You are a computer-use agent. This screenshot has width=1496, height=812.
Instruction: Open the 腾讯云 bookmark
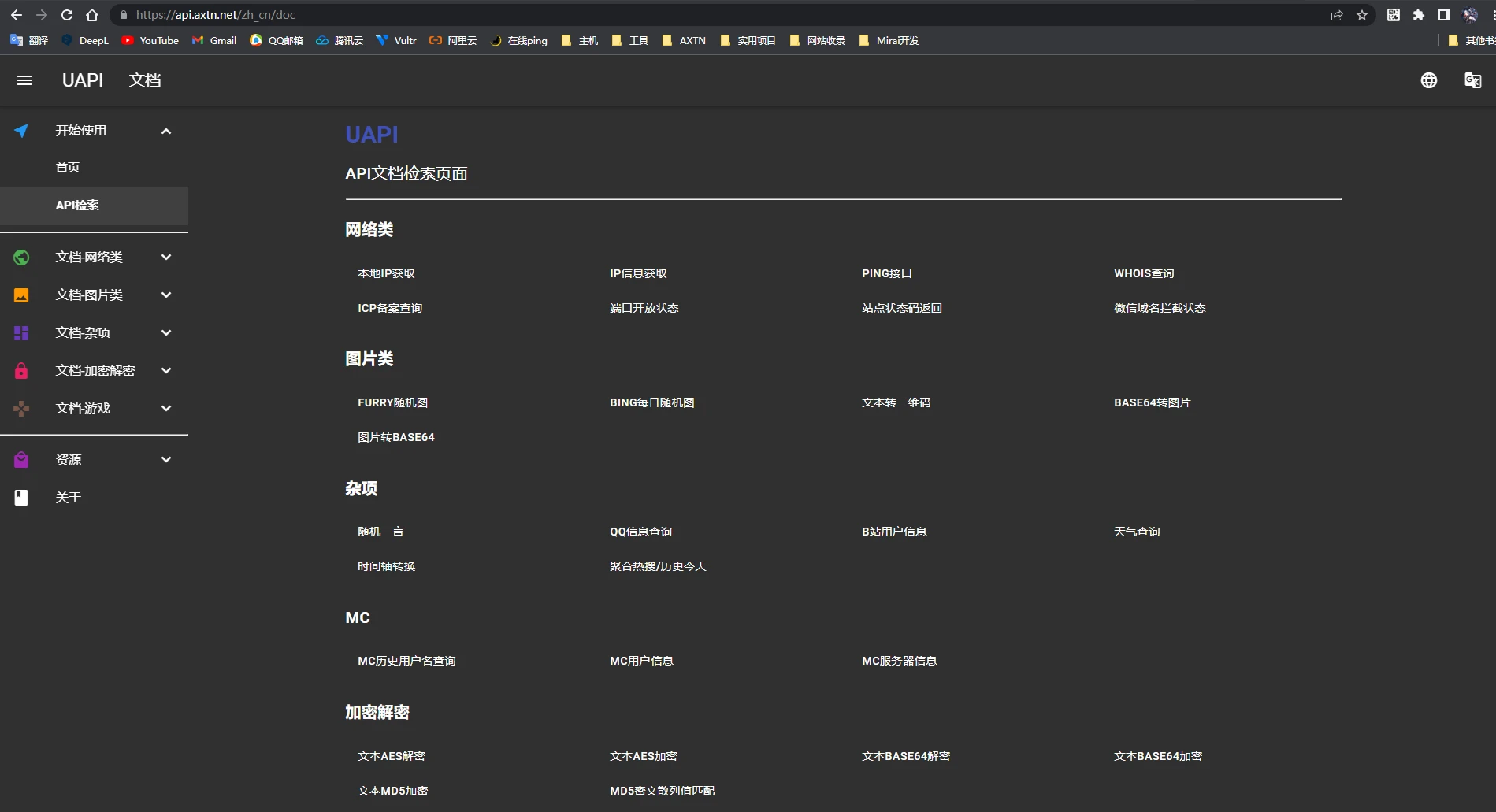[x=340, y=40]
